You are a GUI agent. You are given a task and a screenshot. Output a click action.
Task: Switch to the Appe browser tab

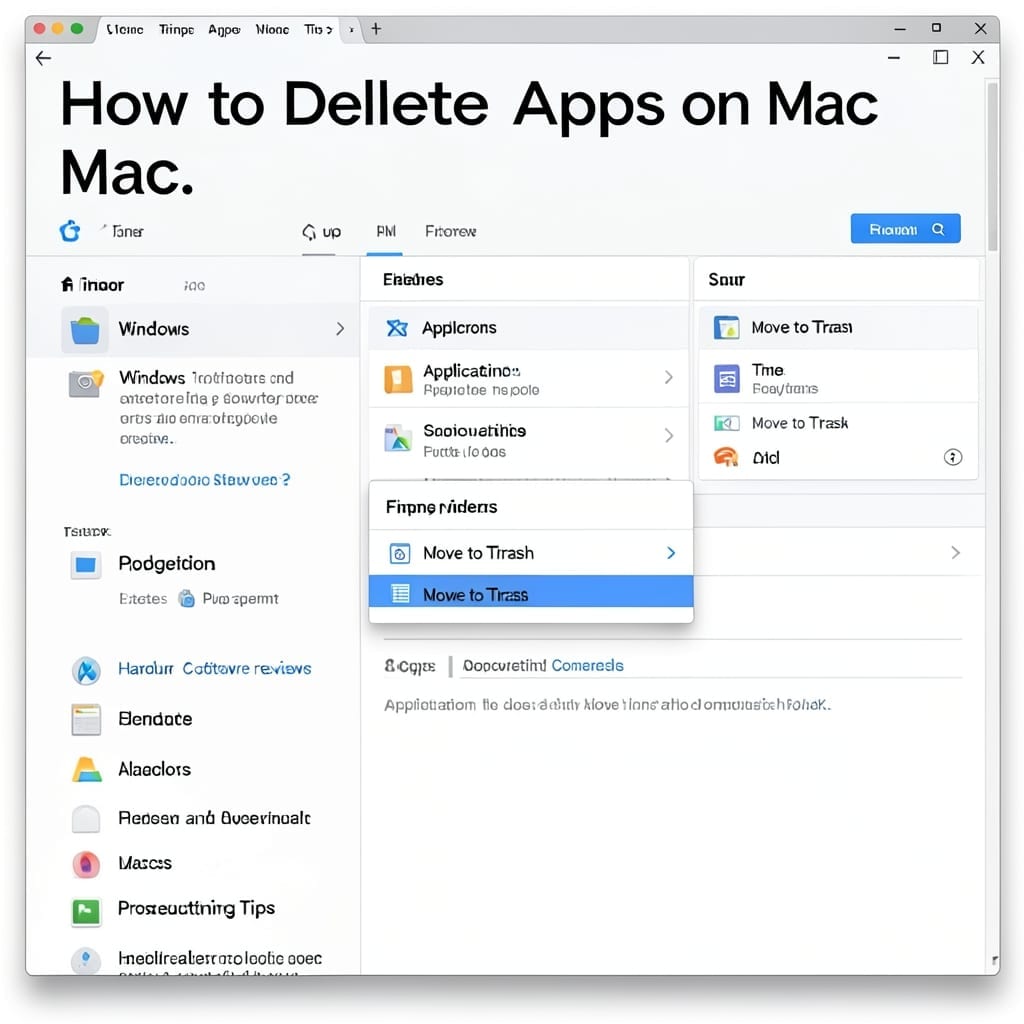[x=224, y=29]
